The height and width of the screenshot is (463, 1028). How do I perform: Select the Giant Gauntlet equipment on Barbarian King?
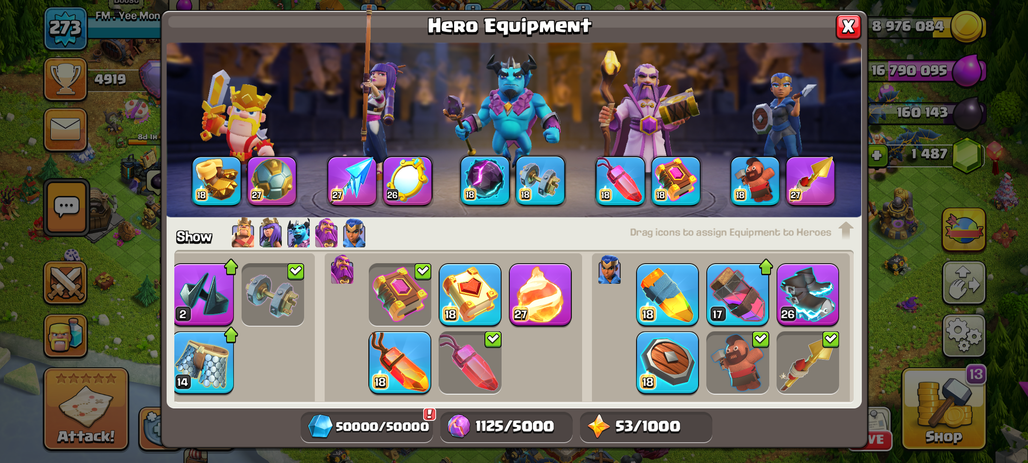pyautogui.click(x=216, y=181)
